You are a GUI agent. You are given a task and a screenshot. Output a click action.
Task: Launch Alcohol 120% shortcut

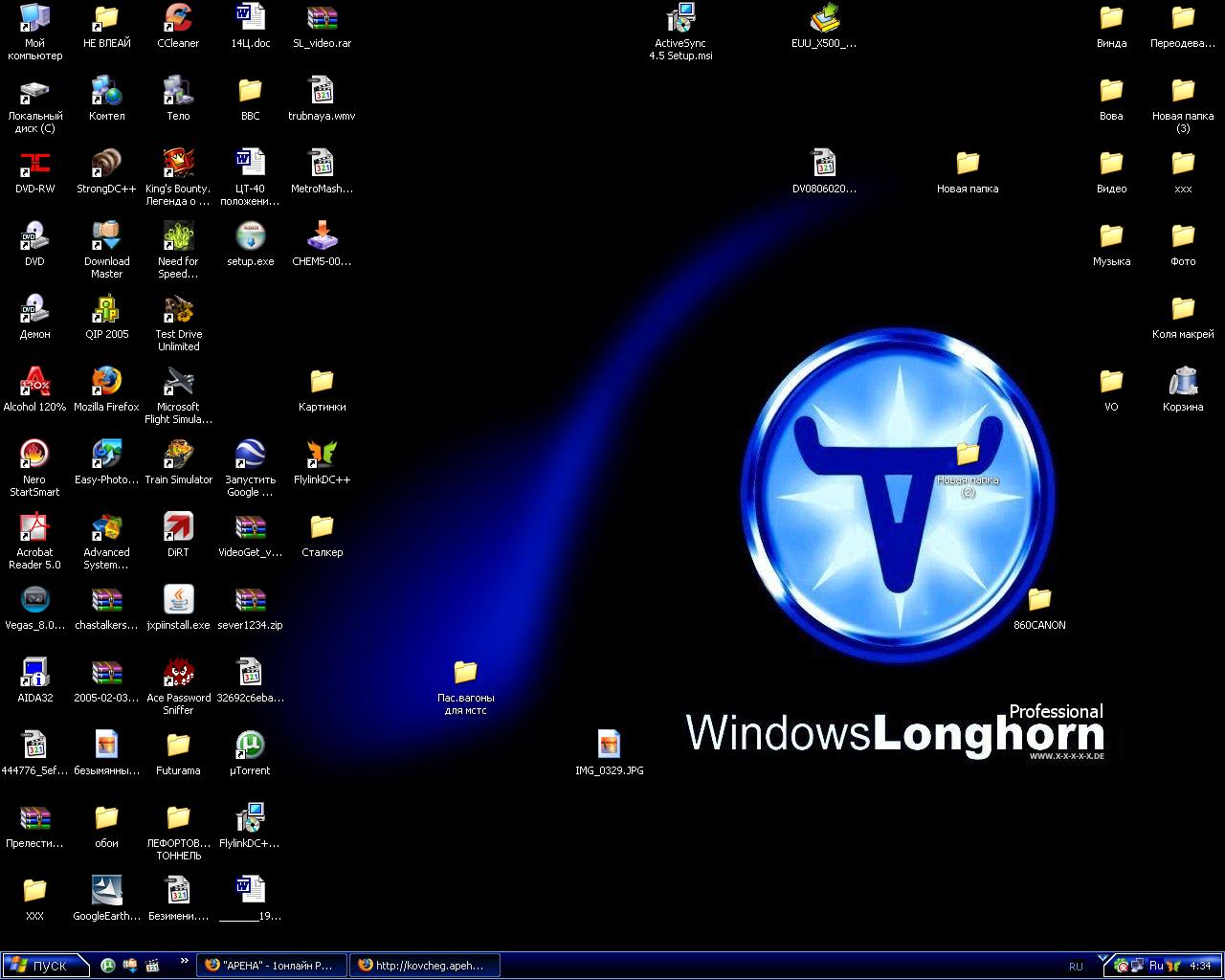pos(34,389)
